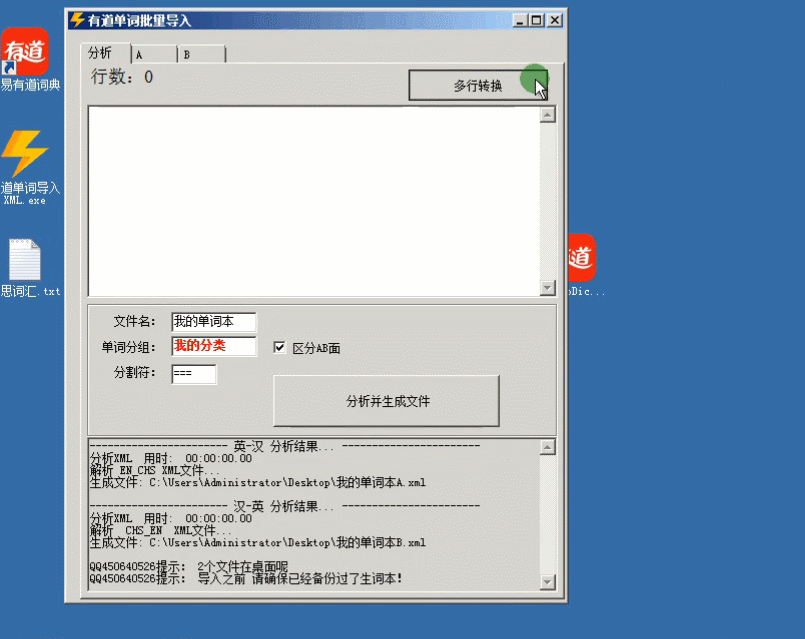Edit the 文件名 input field

(214, 322)
